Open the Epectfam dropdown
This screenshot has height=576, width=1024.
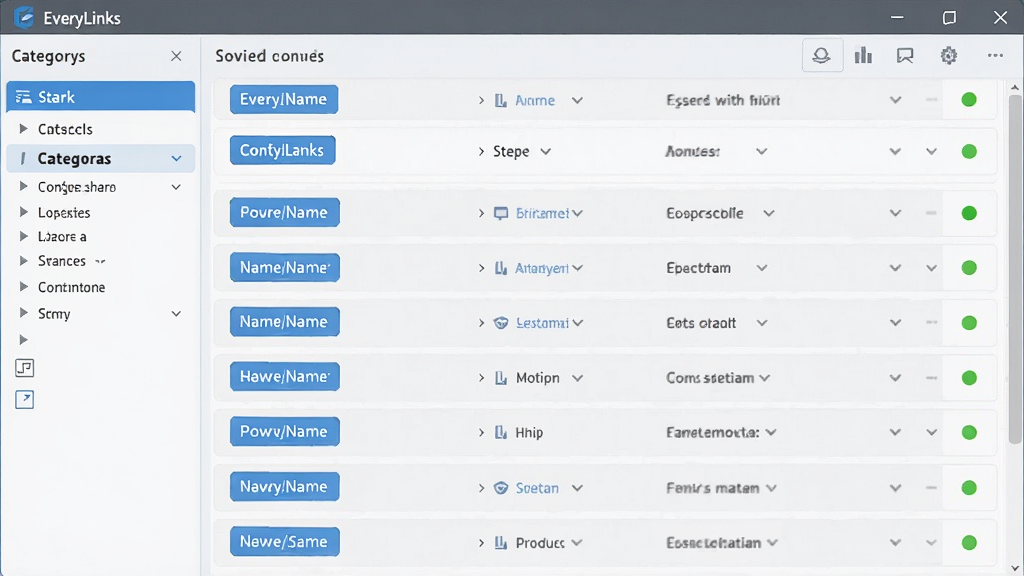[761, 268]
